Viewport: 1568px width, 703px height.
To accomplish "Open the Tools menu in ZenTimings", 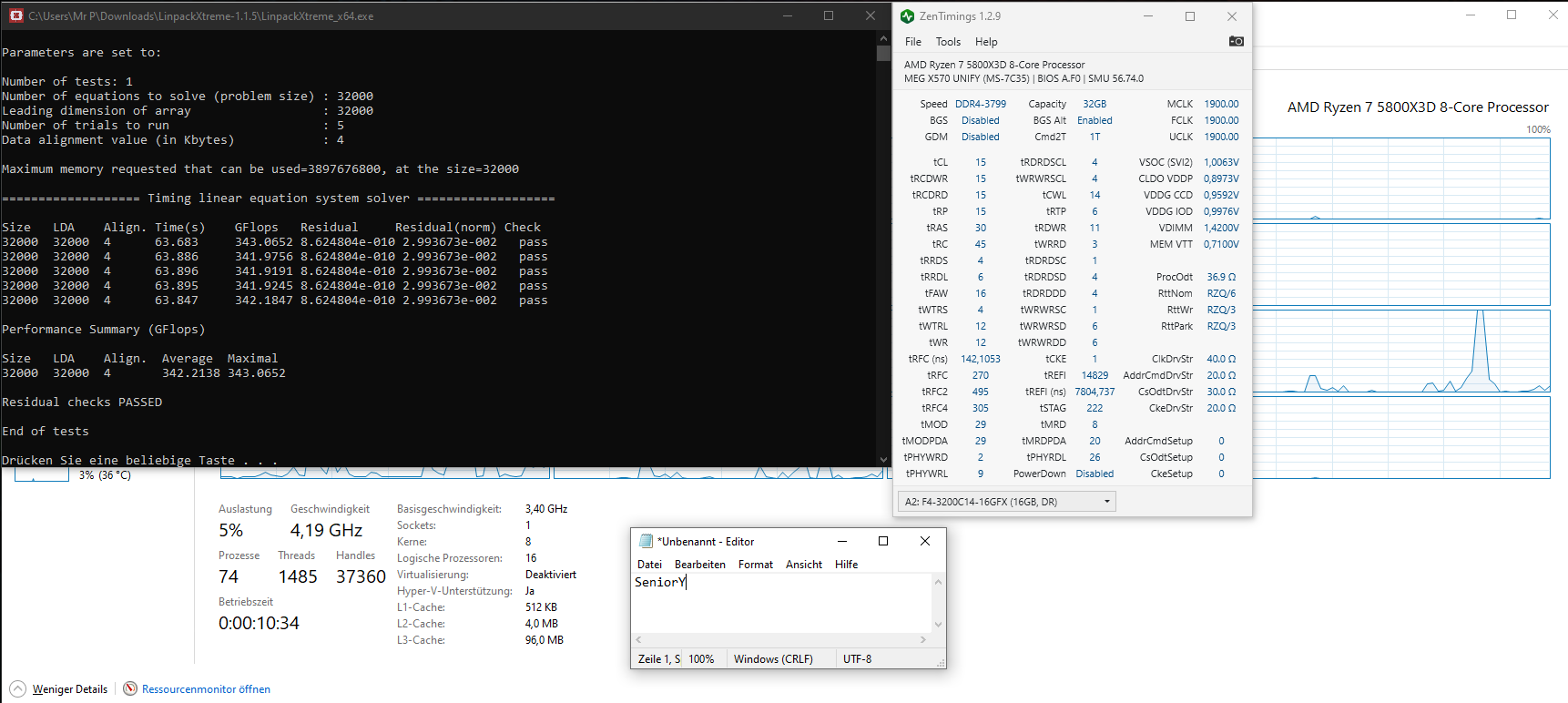I will [x=948, y=42].
